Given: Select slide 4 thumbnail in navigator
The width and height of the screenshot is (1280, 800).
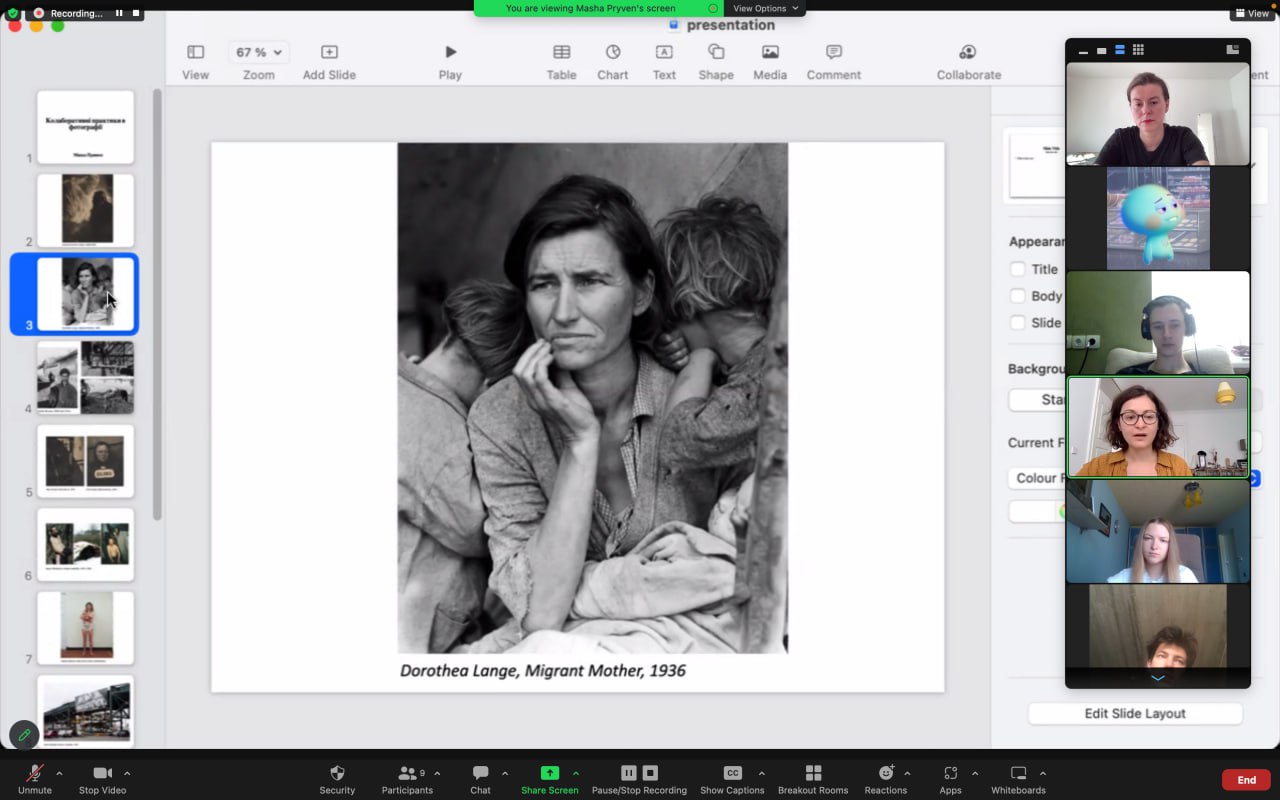Looking at the screenshot, I should coord(85,378).
